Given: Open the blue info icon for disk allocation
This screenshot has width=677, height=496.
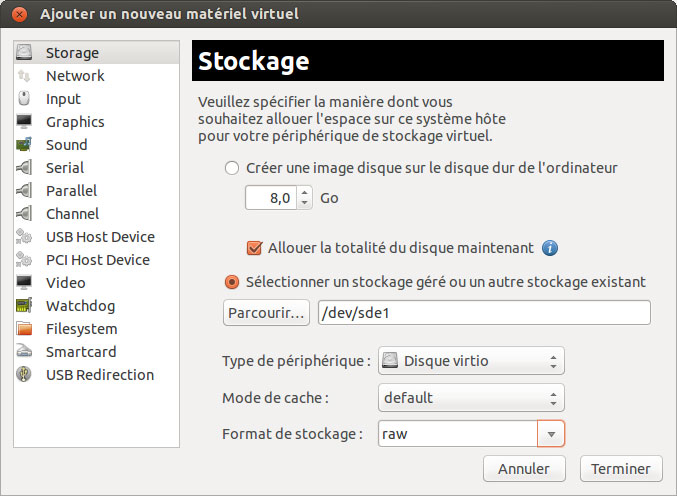Looking at the screenshot, I should point(550,248).
